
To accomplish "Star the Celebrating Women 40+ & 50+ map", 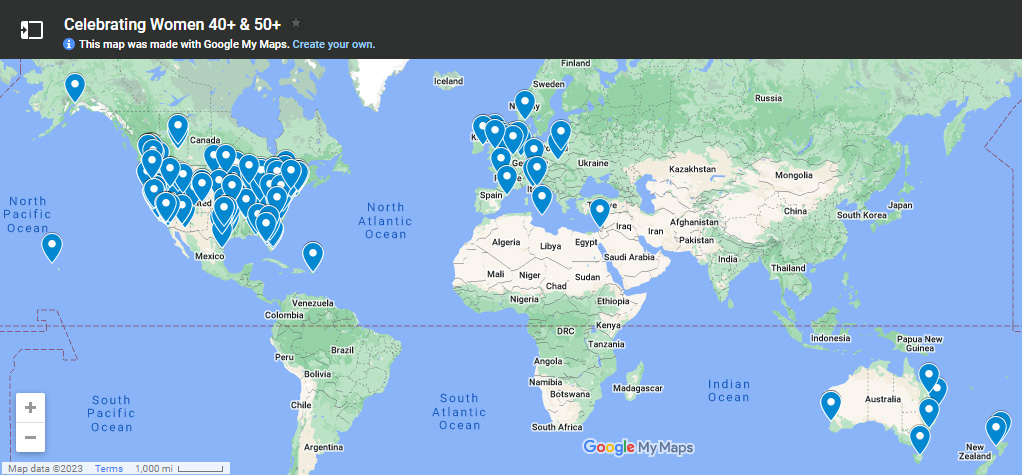I will tap(296, 23).
